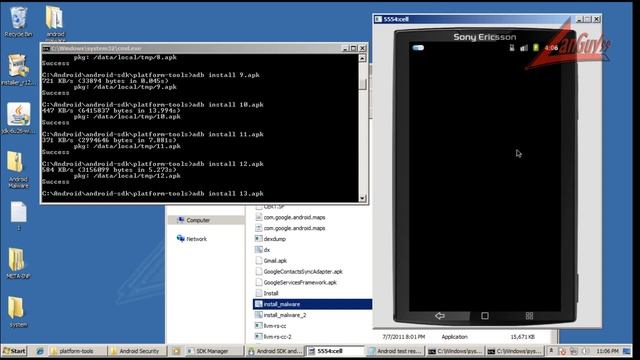Image resolution: width=640 pixels, height=360 pixels.
Task: Click the 5554:cell emulator title bar icon
Action: pos(378,19)
